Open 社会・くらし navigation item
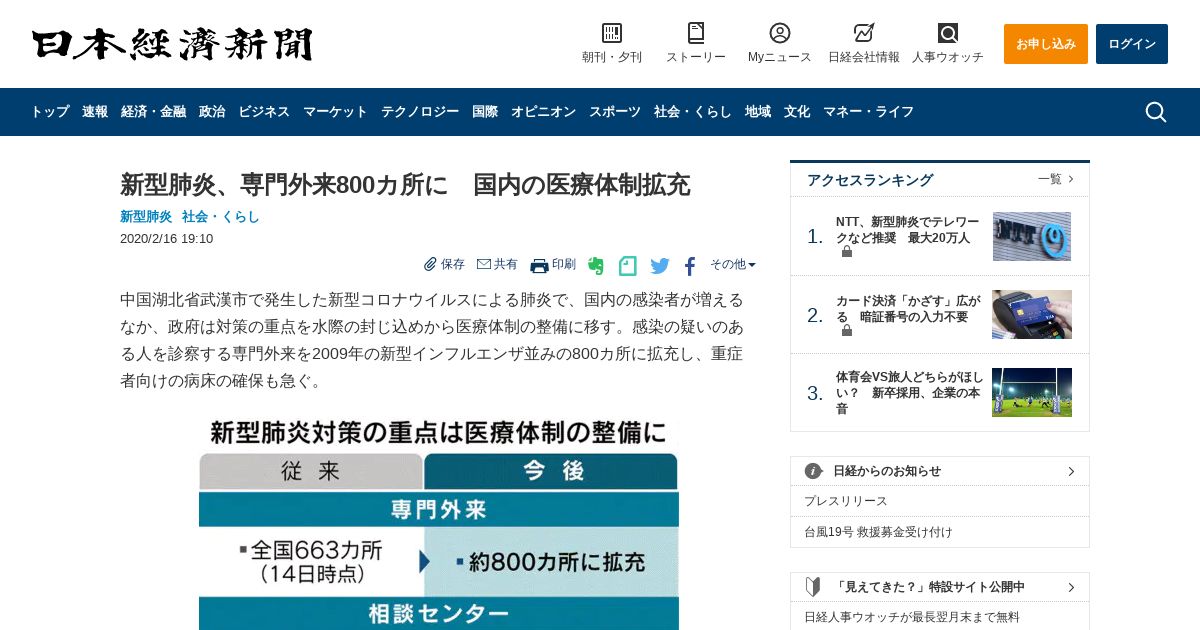Viewport: 1200px width, 630px height. coord(693,112)
